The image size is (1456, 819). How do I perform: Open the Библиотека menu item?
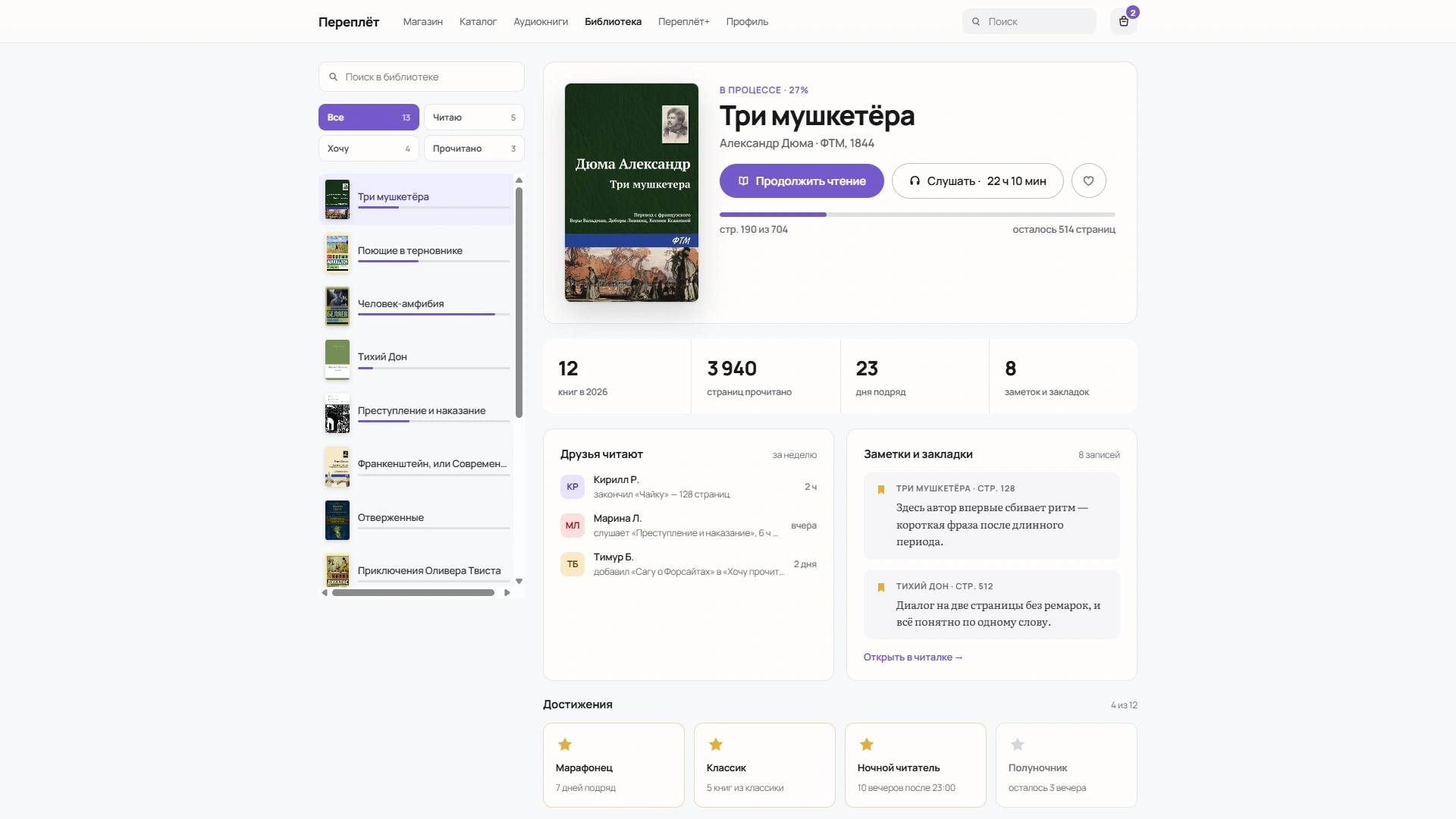613,22
